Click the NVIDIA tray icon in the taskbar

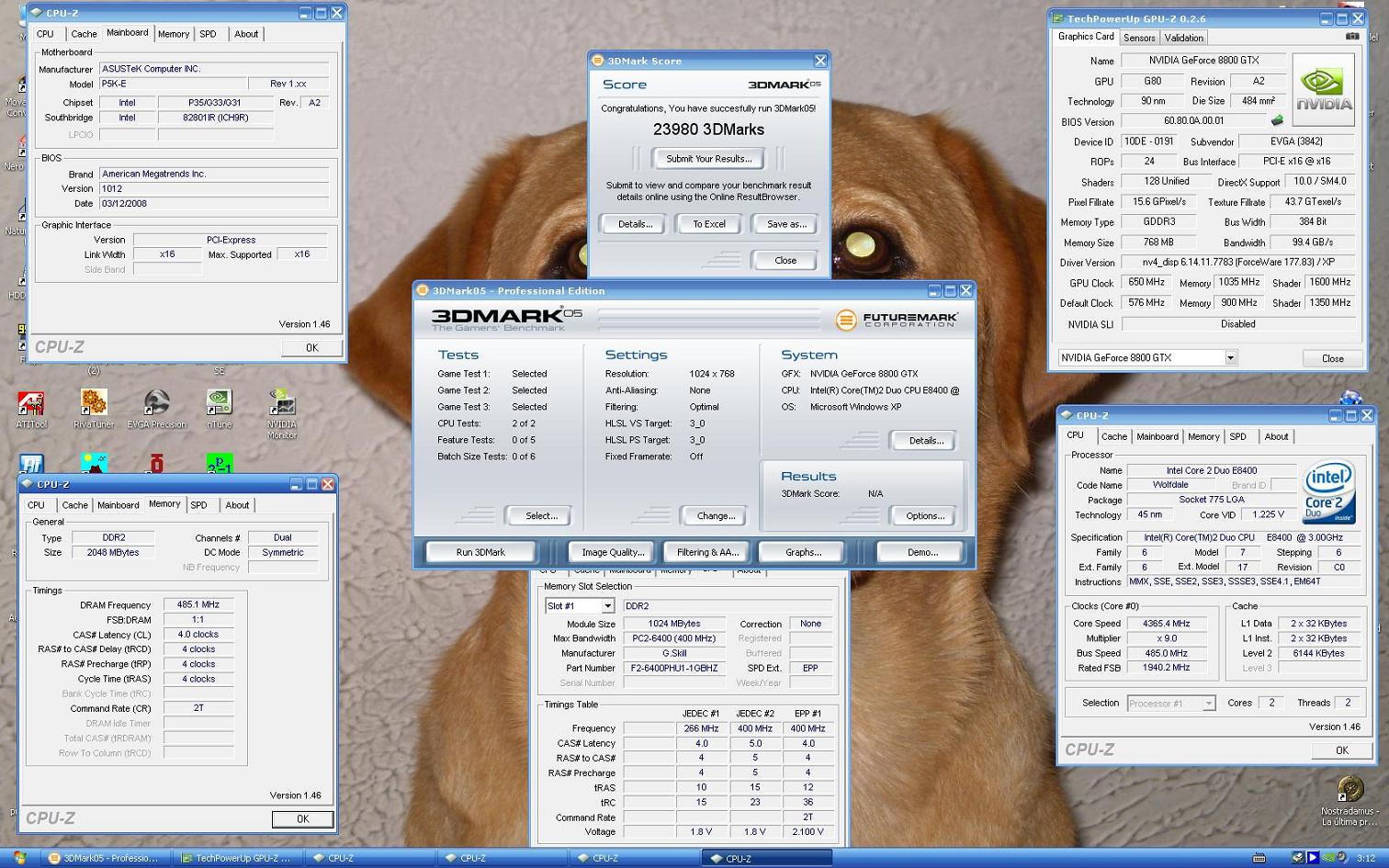[1328, 858]
